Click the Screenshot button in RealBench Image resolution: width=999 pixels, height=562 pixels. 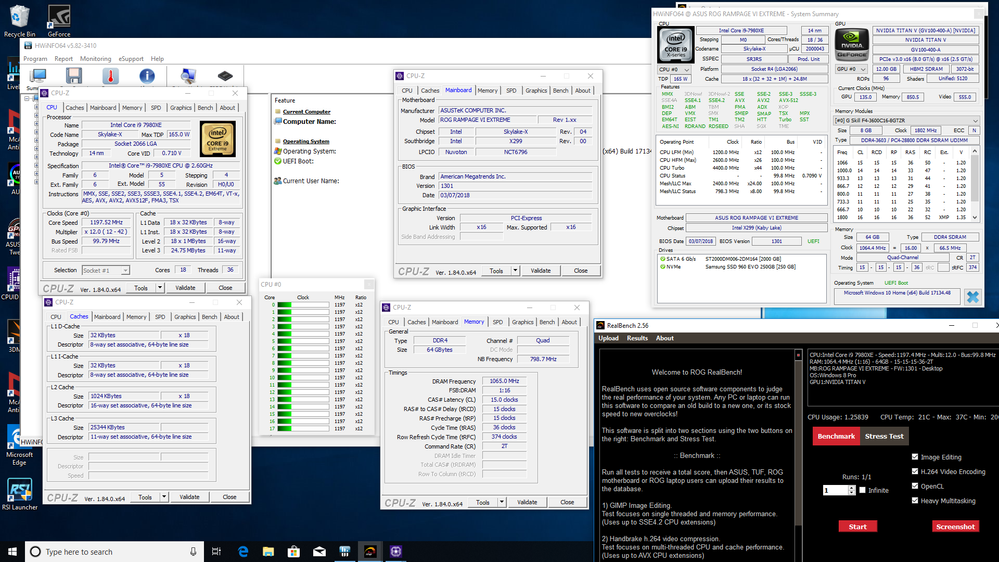tap(955, 526)
